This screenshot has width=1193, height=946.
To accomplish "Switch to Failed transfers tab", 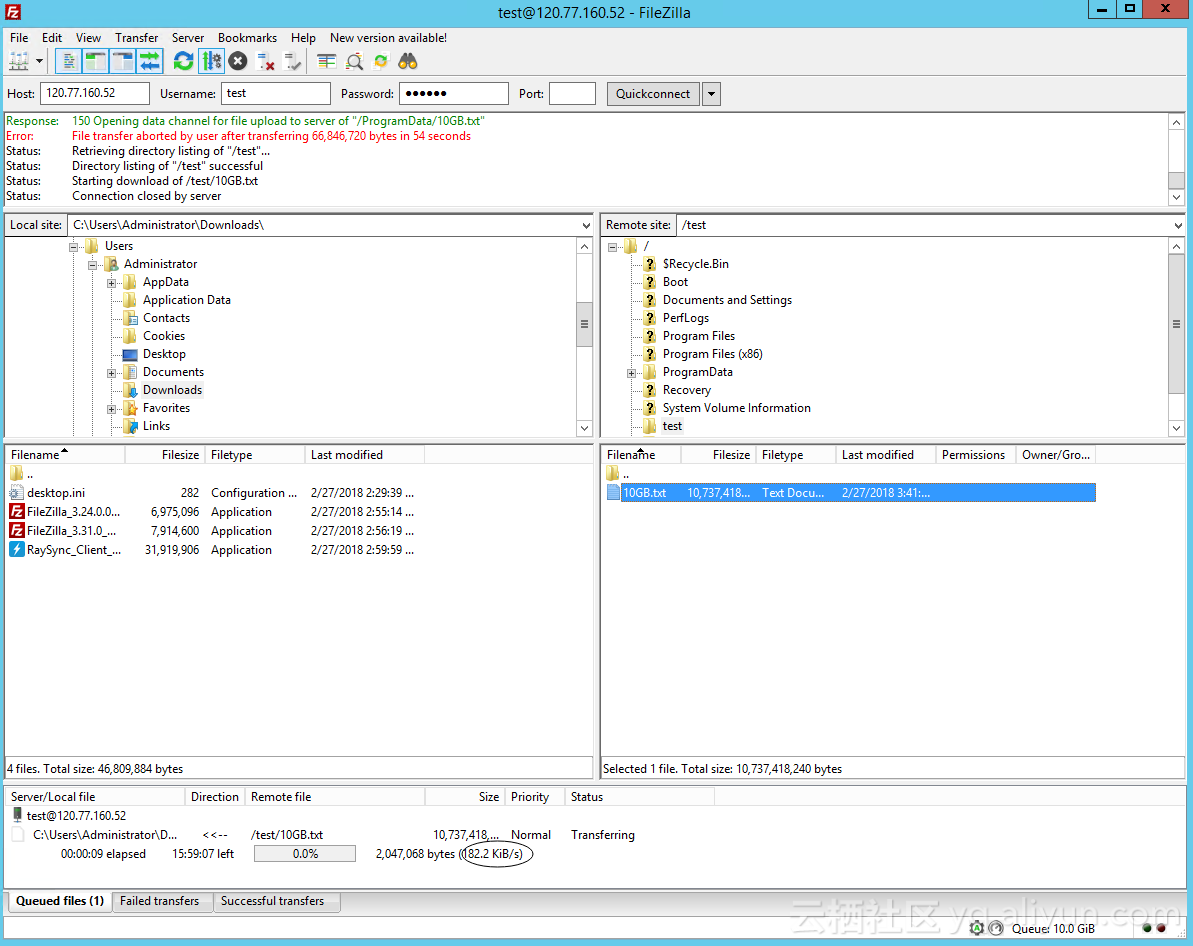I will [160, 901].
